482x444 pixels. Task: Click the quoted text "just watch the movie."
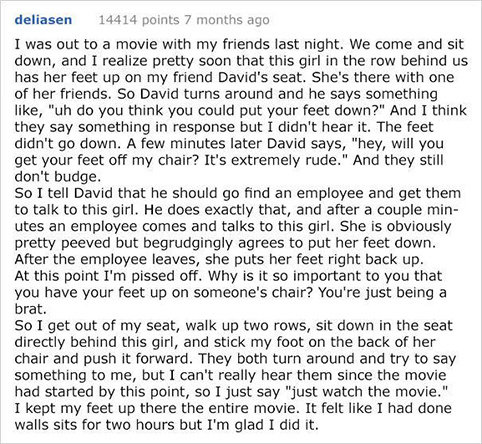coord(364,391)
